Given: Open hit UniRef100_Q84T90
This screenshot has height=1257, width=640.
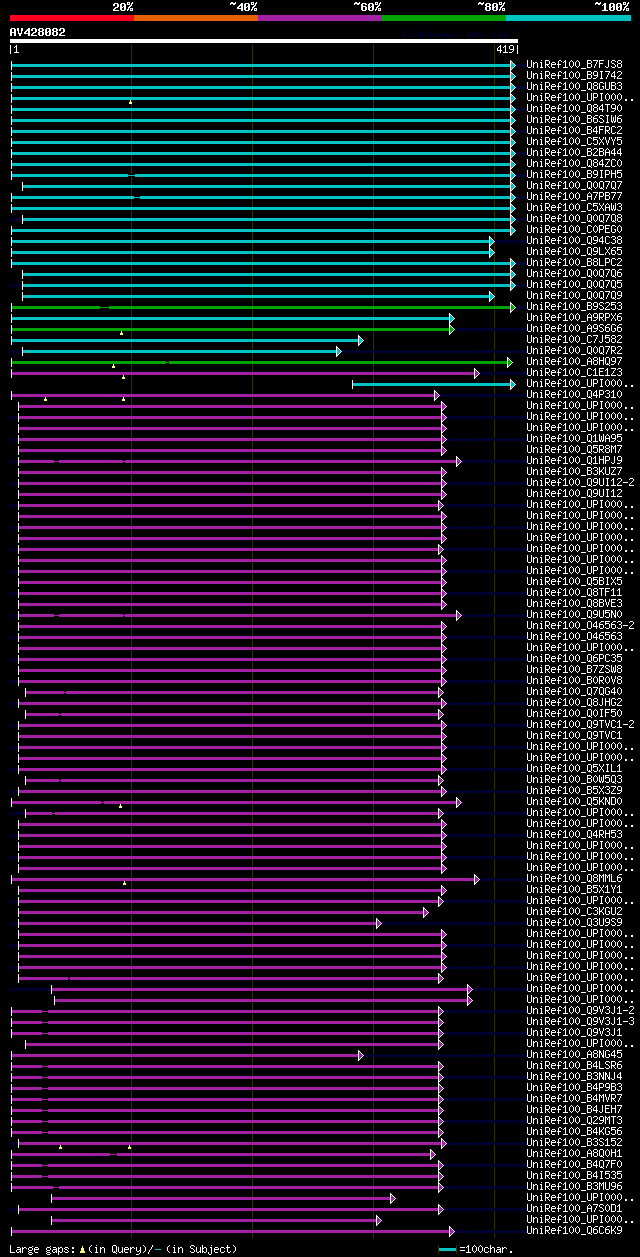Looking at the screenshot, I should click(574, 108).
